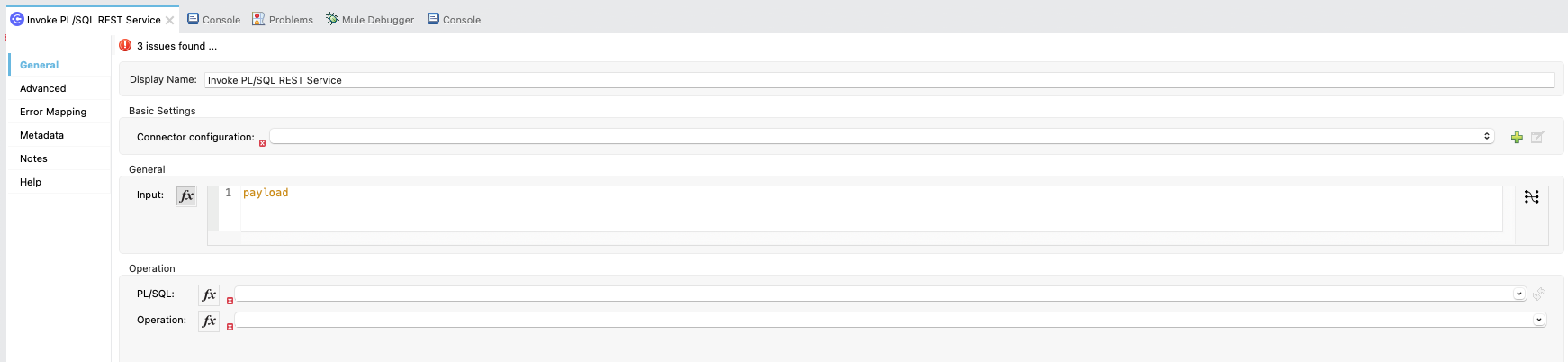Open the PL/SQL dropdown arrow
Image resolution: width=1568 pixels, height=362 pixels.
pyautogui.click(x=1519, y=294)
